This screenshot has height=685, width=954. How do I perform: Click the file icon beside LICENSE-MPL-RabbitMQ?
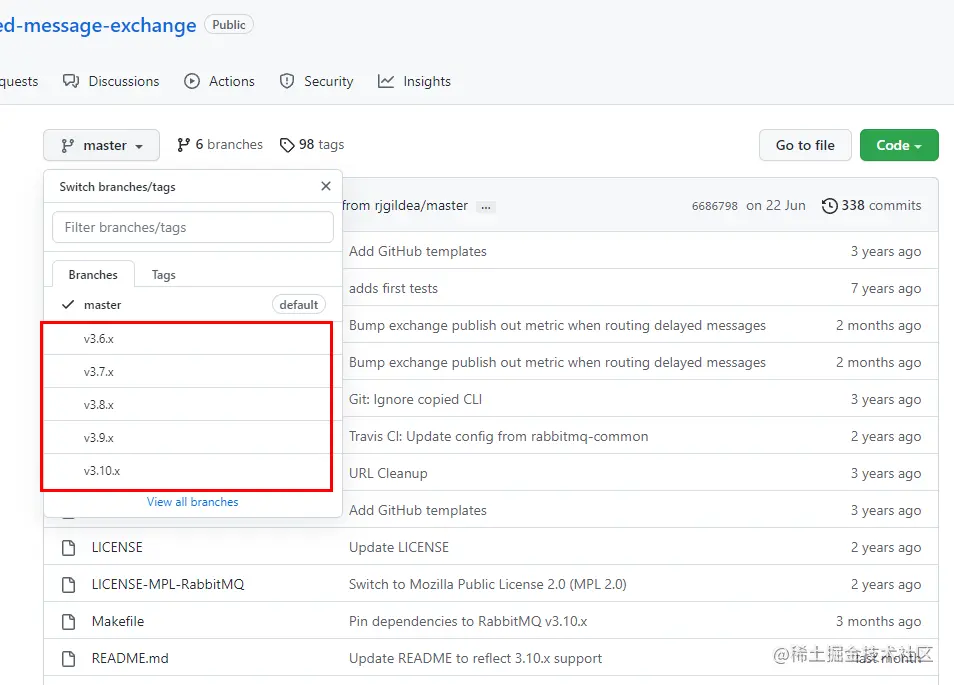click(x=69, y=585)
